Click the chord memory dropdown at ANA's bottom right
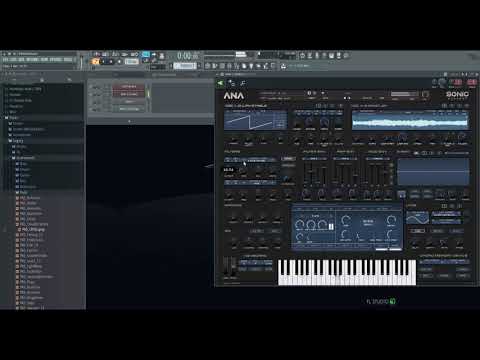Screen dimensions: 480x360 (x=444, y=262)
